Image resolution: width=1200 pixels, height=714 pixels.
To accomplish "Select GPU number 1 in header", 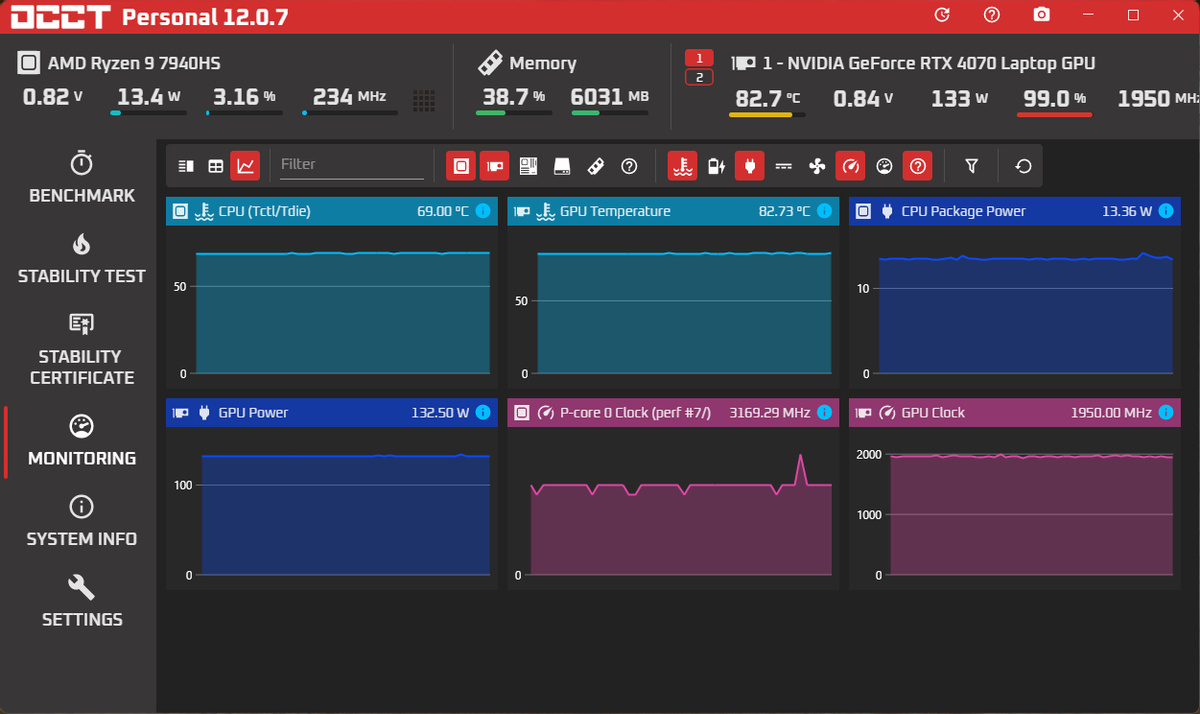I will point(699,58).
